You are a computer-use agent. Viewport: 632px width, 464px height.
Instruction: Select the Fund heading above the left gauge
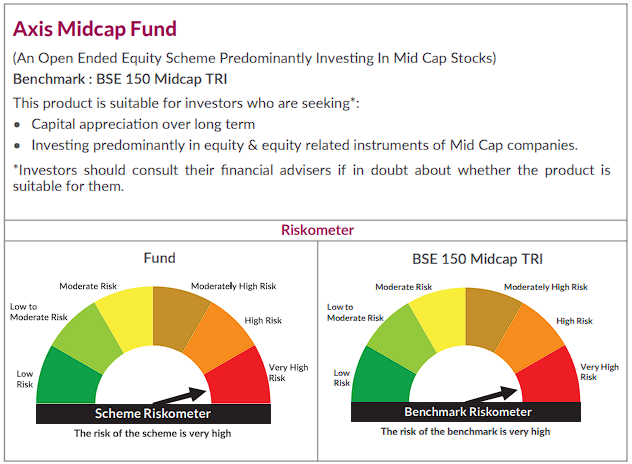click(x=159, y=258)
